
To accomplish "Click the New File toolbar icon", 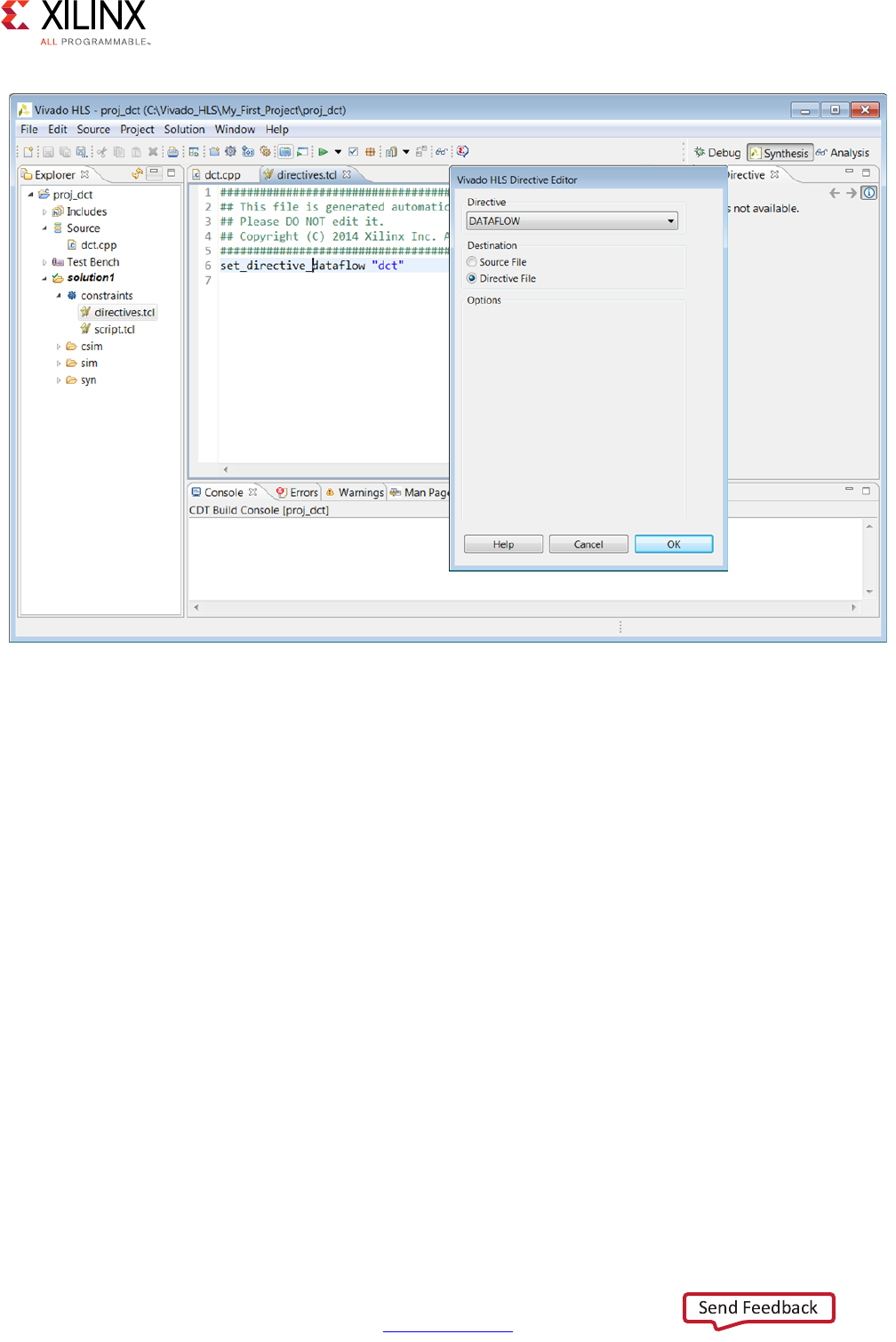I will (28, 152).
